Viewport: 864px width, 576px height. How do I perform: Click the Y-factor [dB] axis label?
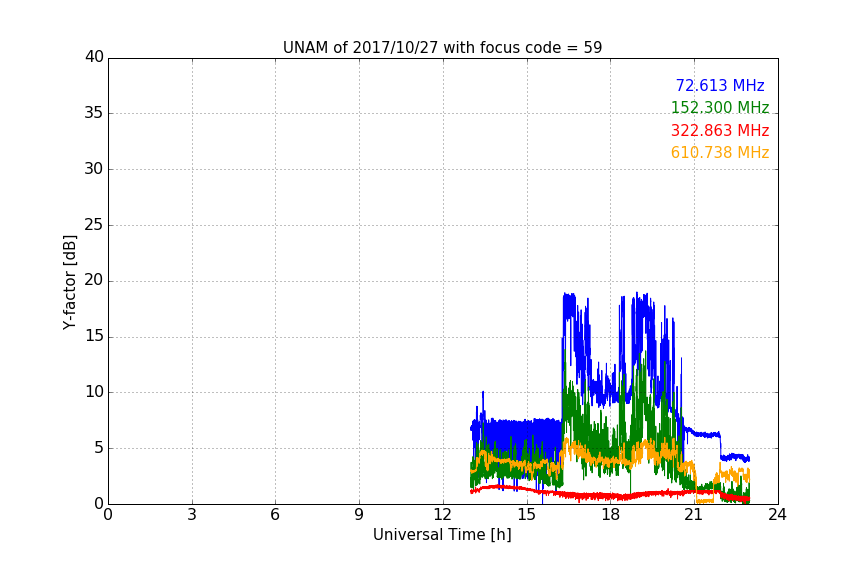69,282
